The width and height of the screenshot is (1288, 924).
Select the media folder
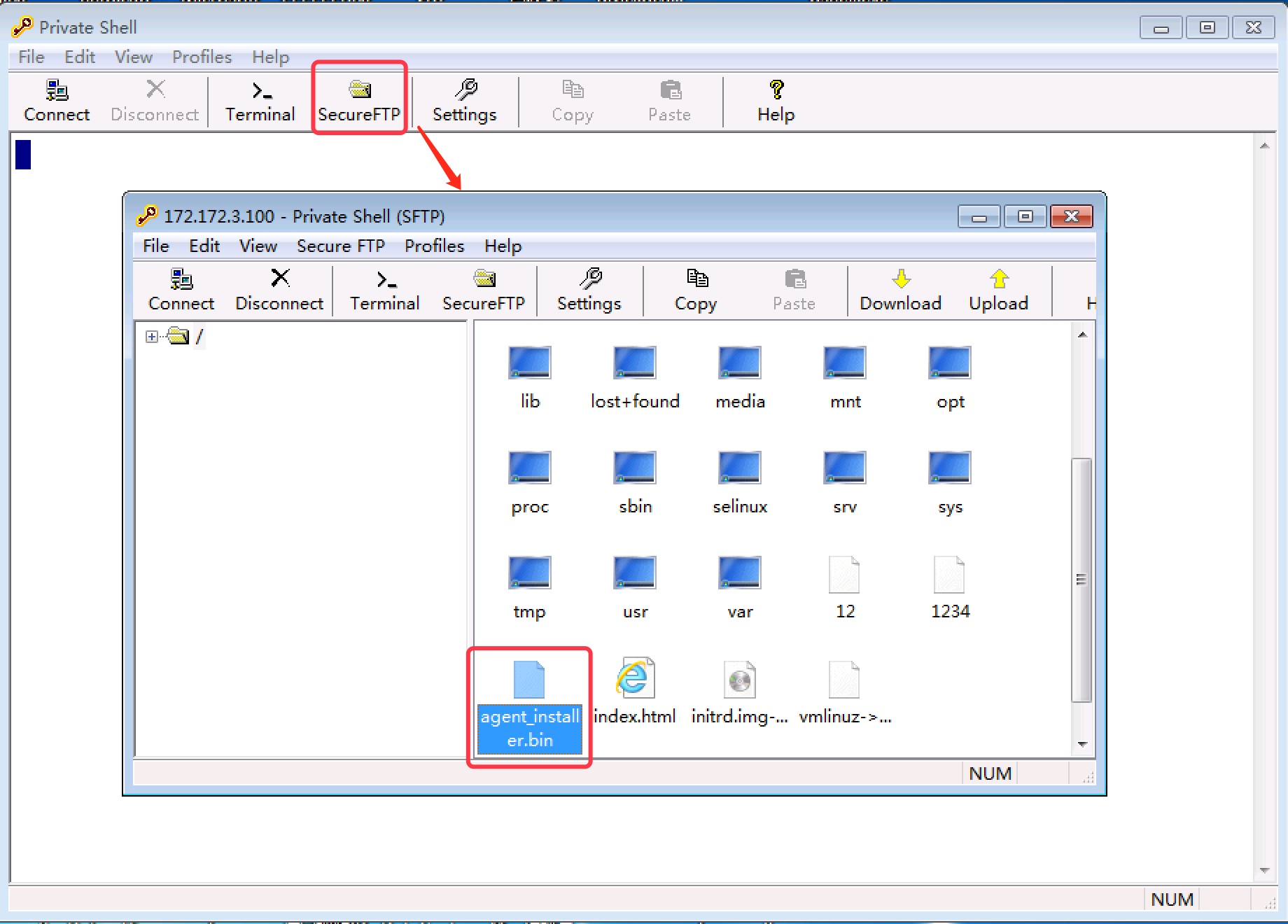(x=740, y=378)
